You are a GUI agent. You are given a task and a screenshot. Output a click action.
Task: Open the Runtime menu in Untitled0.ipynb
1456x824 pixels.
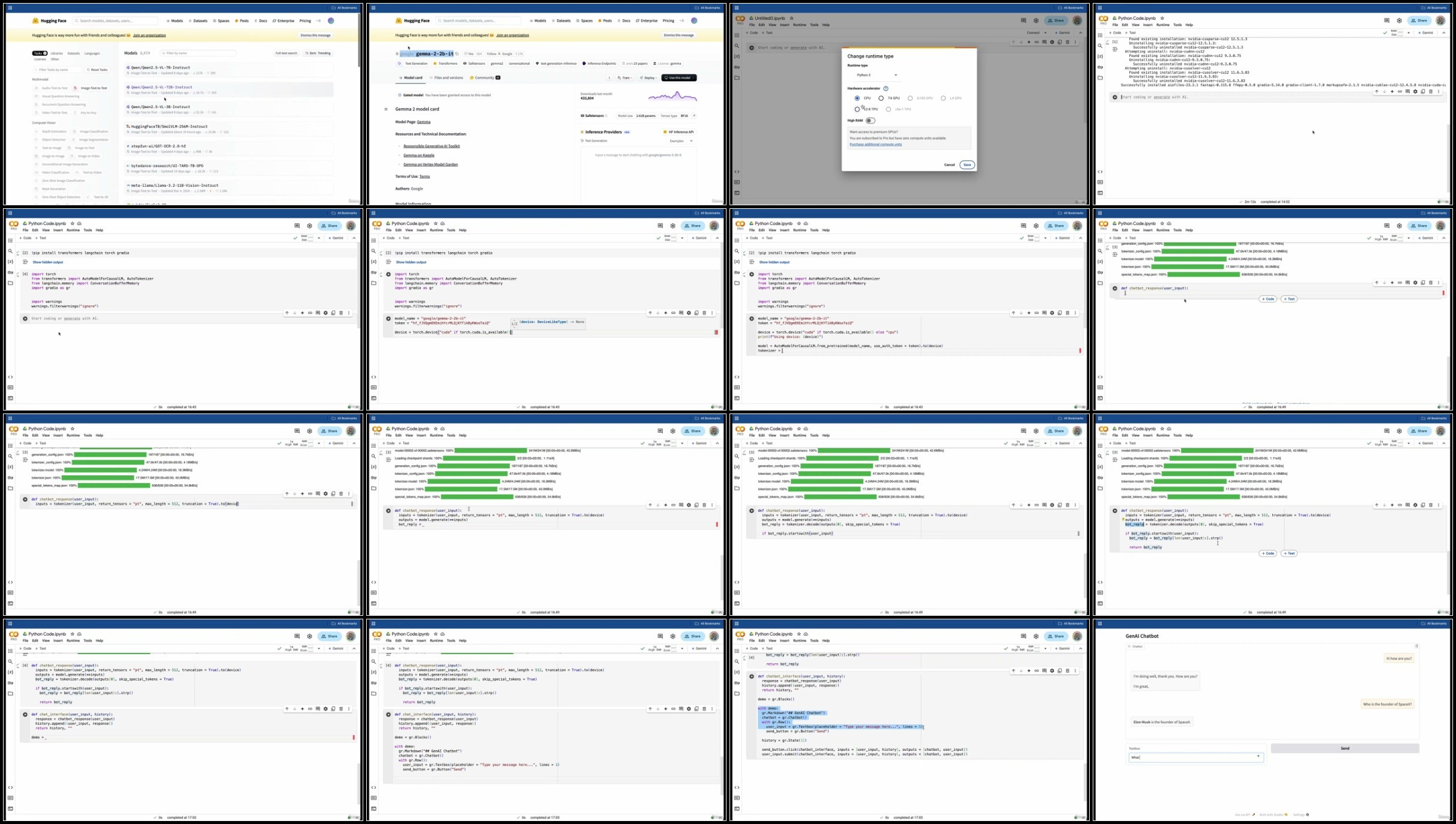[799, 25]
